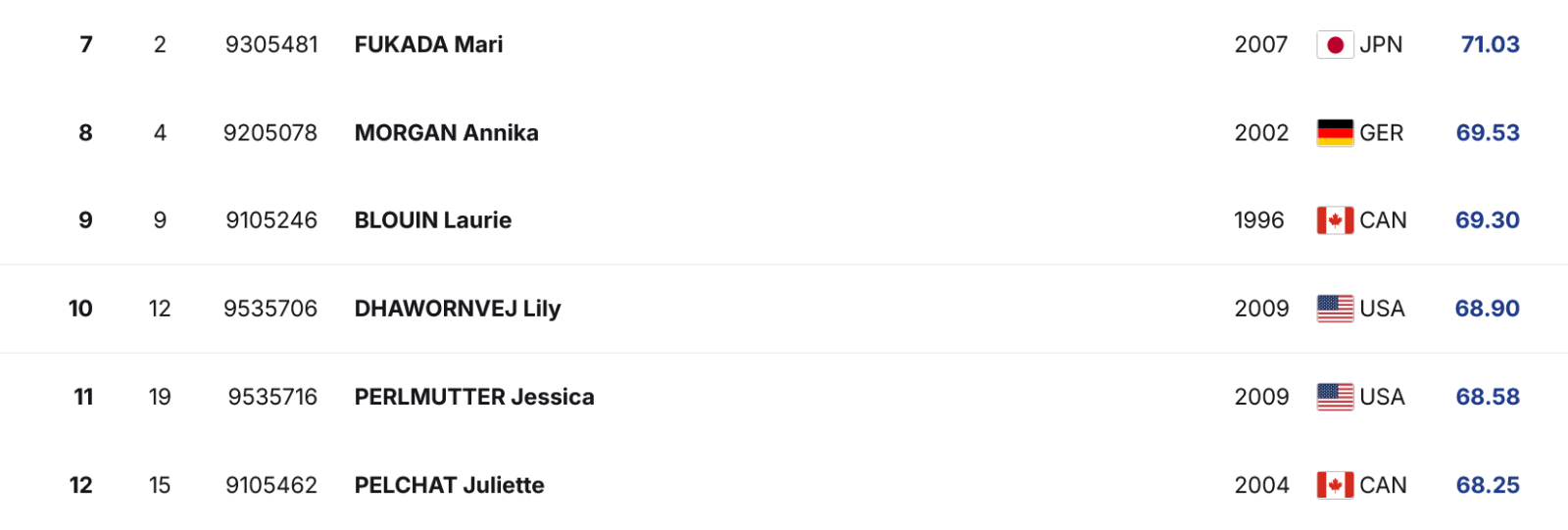Click the Germany flag icon
This screenshot has width=1568, height=530.
point(1335,132)
